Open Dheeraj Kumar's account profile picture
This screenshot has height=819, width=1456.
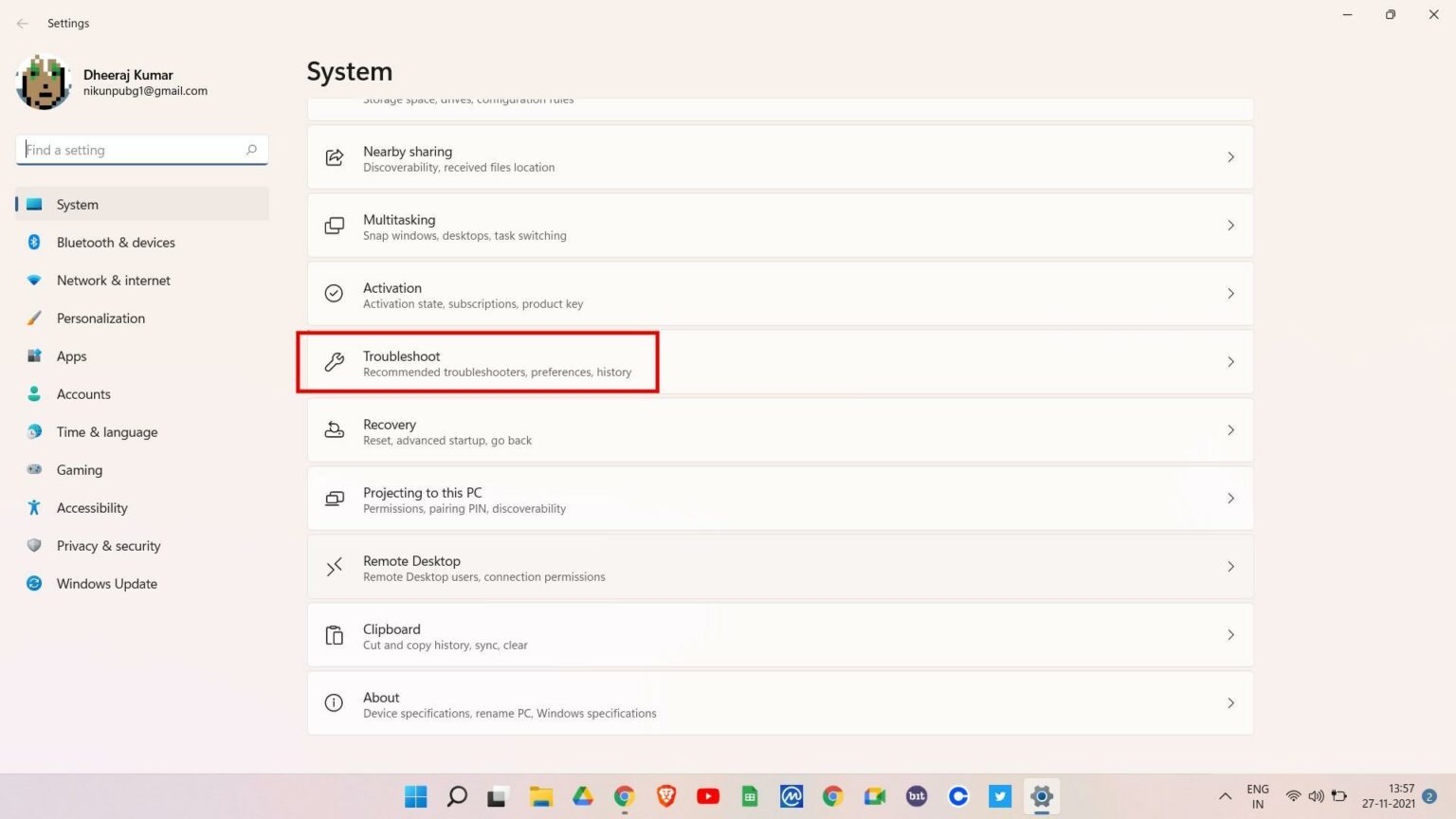(x=43, y=82)
